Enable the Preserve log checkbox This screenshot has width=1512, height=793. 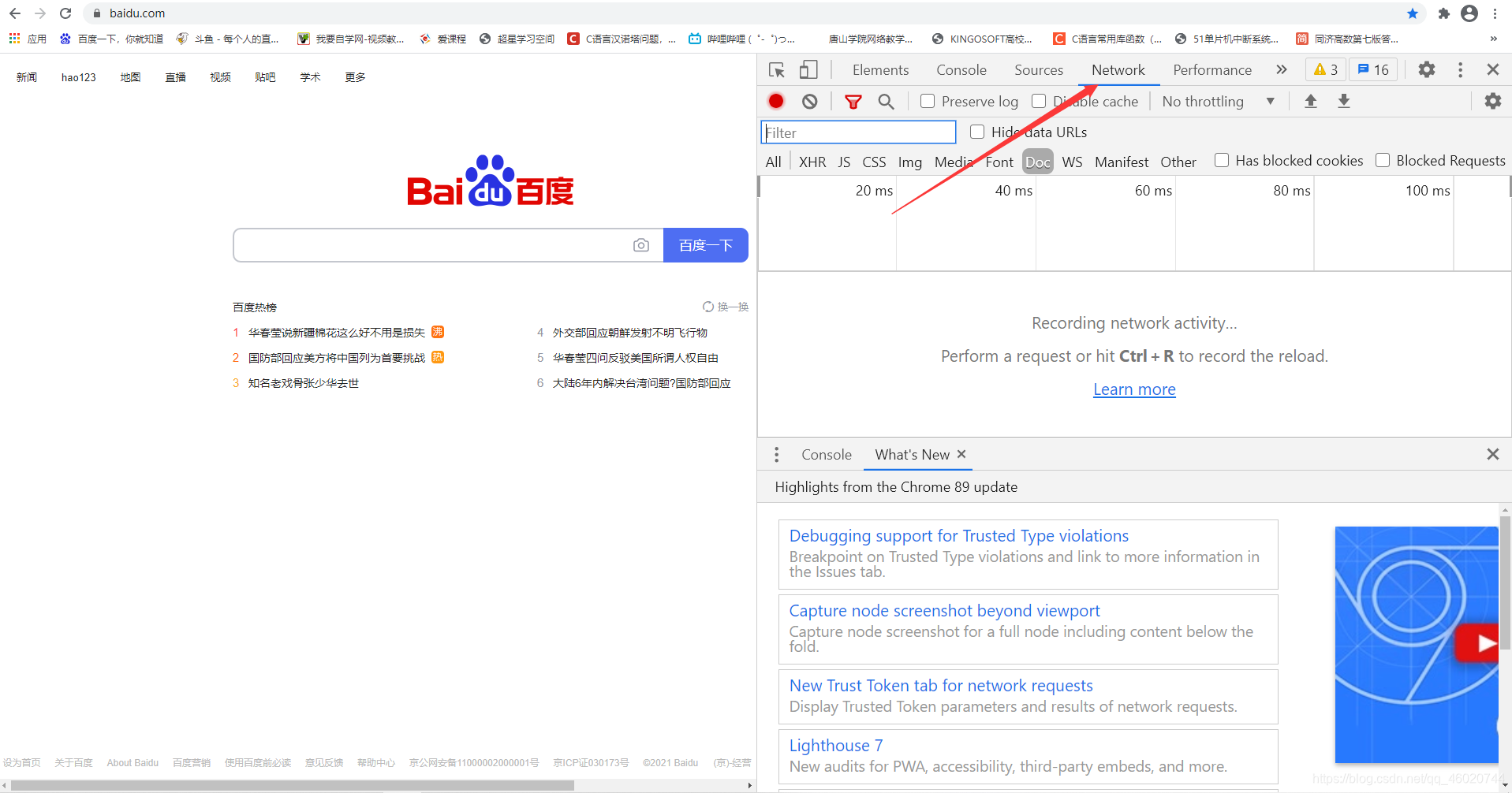click(928, 101)
